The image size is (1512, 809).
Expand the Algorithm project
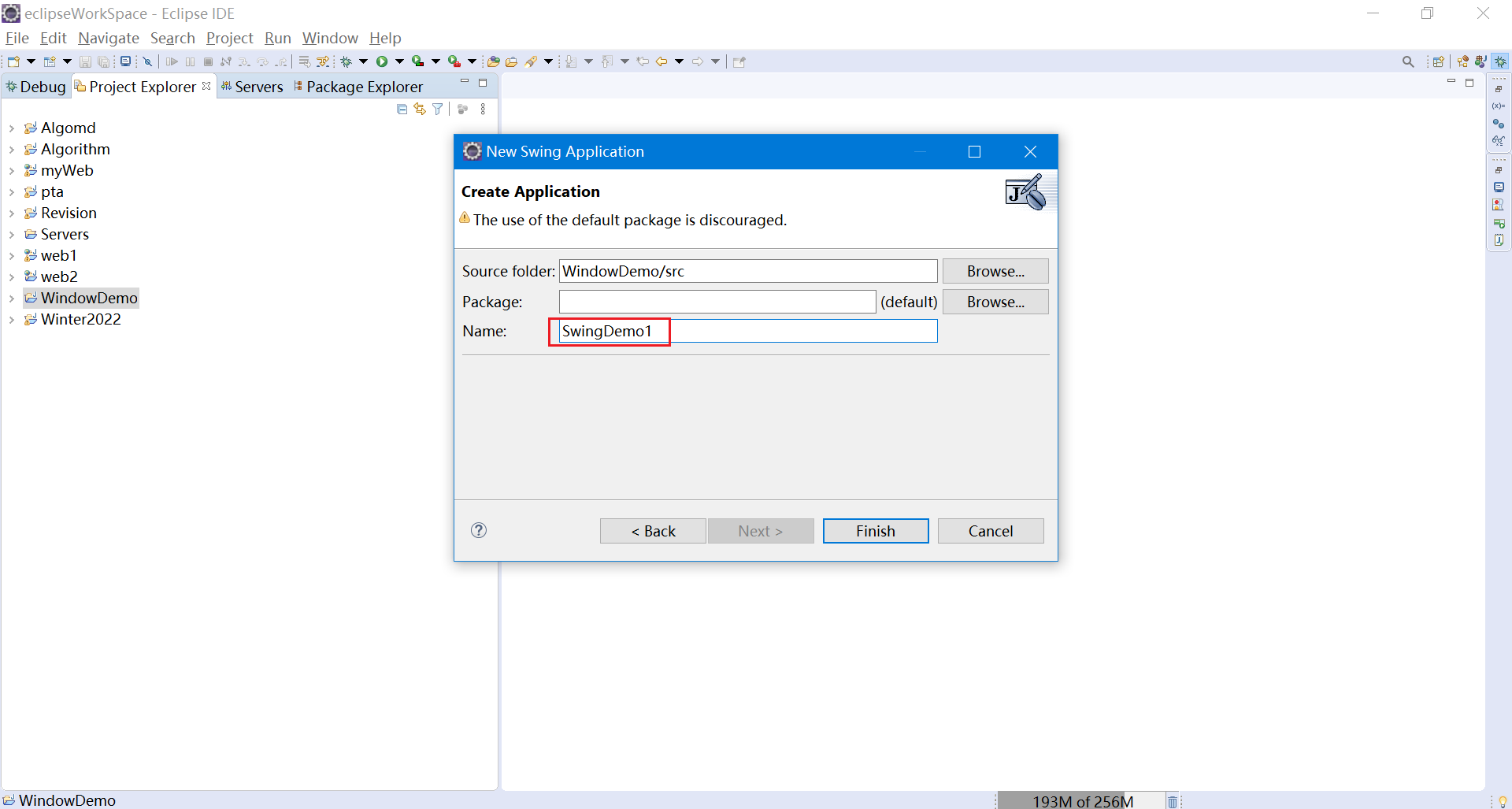click(x=11, y=149)
